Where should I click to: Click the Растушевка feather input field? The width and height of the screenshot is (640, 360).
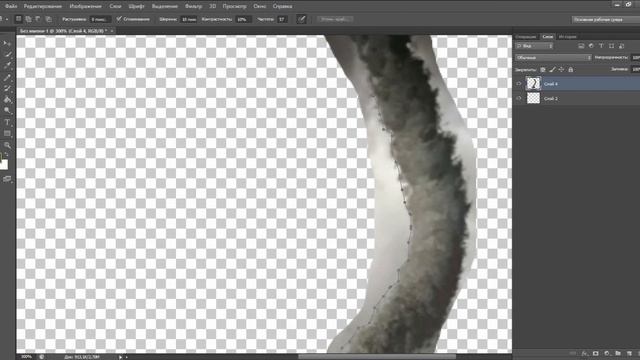tap(100, 19)
